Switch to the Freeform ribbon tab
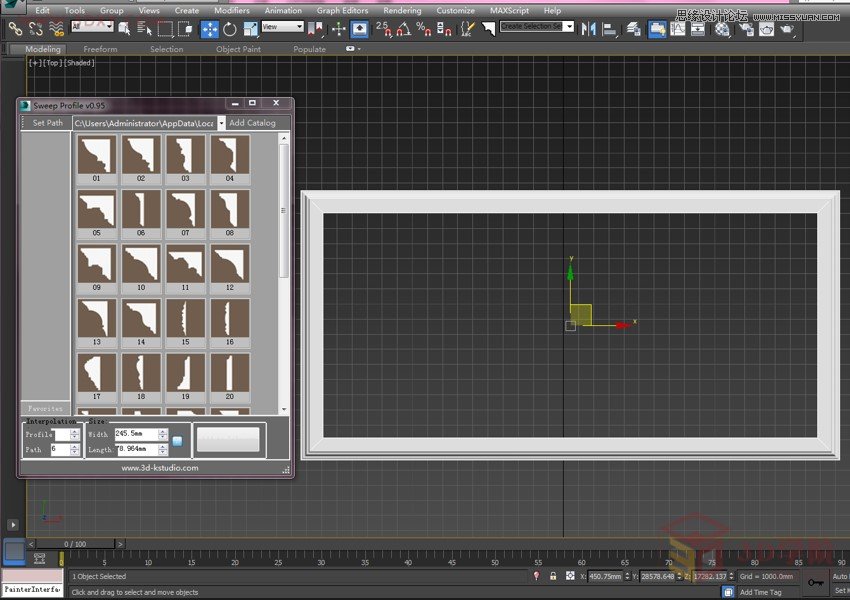 pos(100,49)
